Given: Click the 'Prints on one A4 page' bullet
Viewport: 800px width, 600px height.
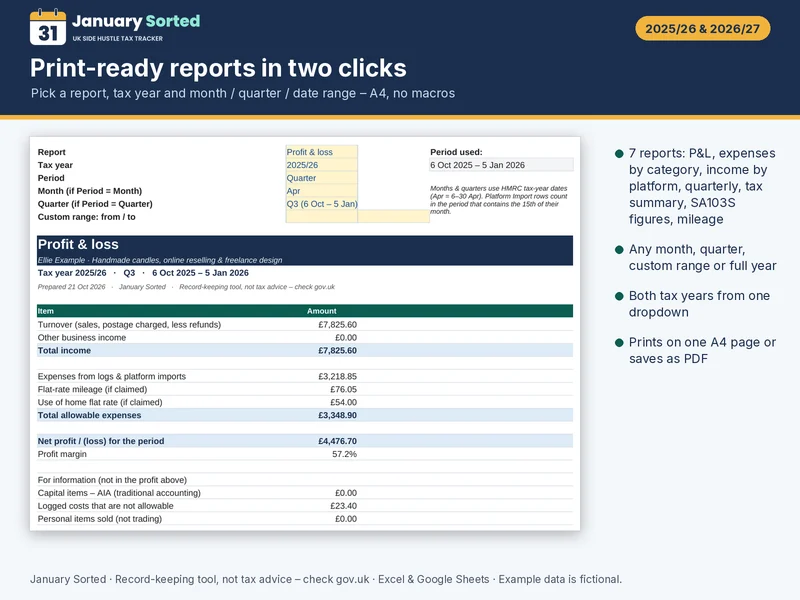Looking at the screenshot, I should (x=703, y=350).
